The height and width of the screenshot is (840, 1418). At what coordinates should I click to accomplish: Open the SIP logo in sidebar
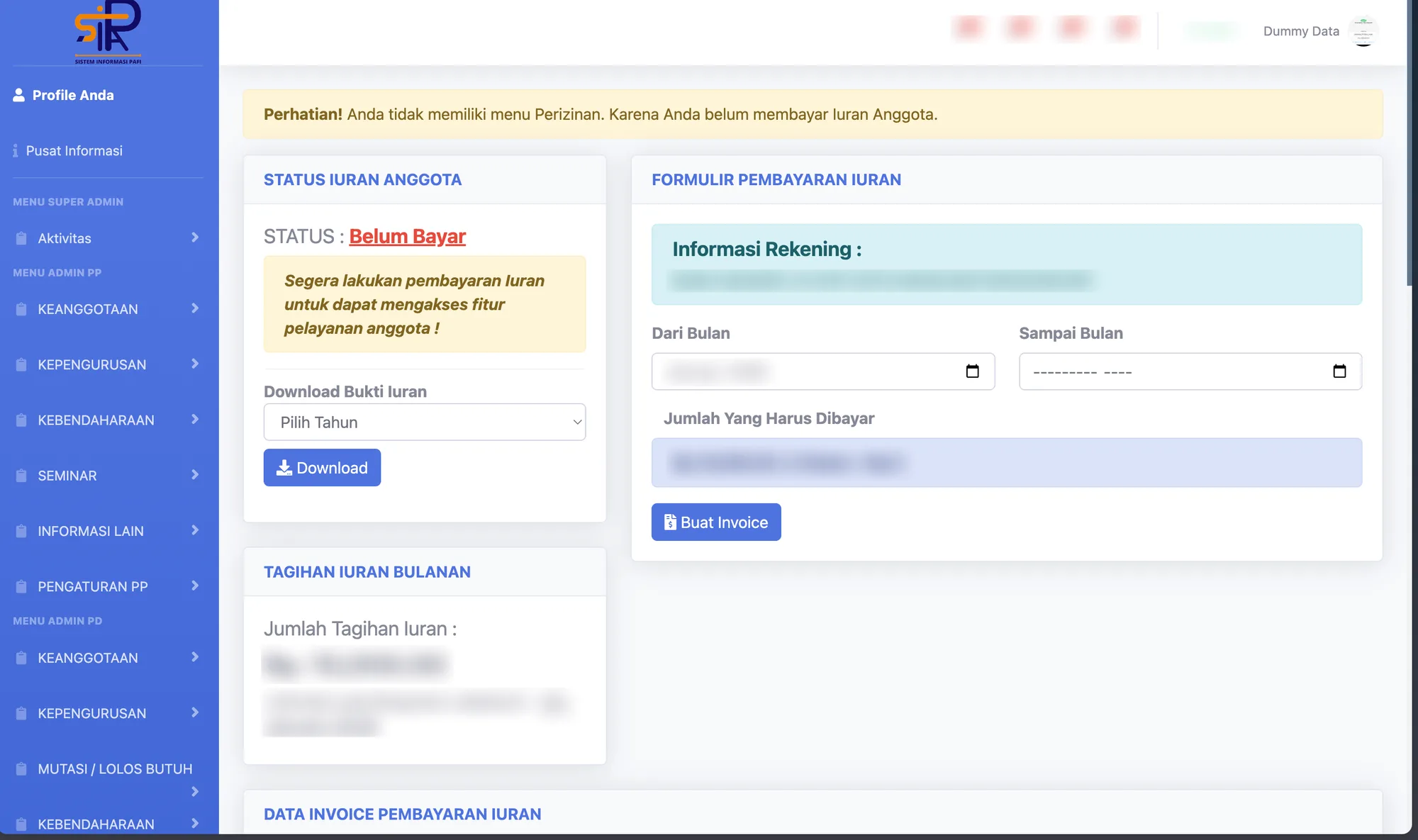[108, 31]
